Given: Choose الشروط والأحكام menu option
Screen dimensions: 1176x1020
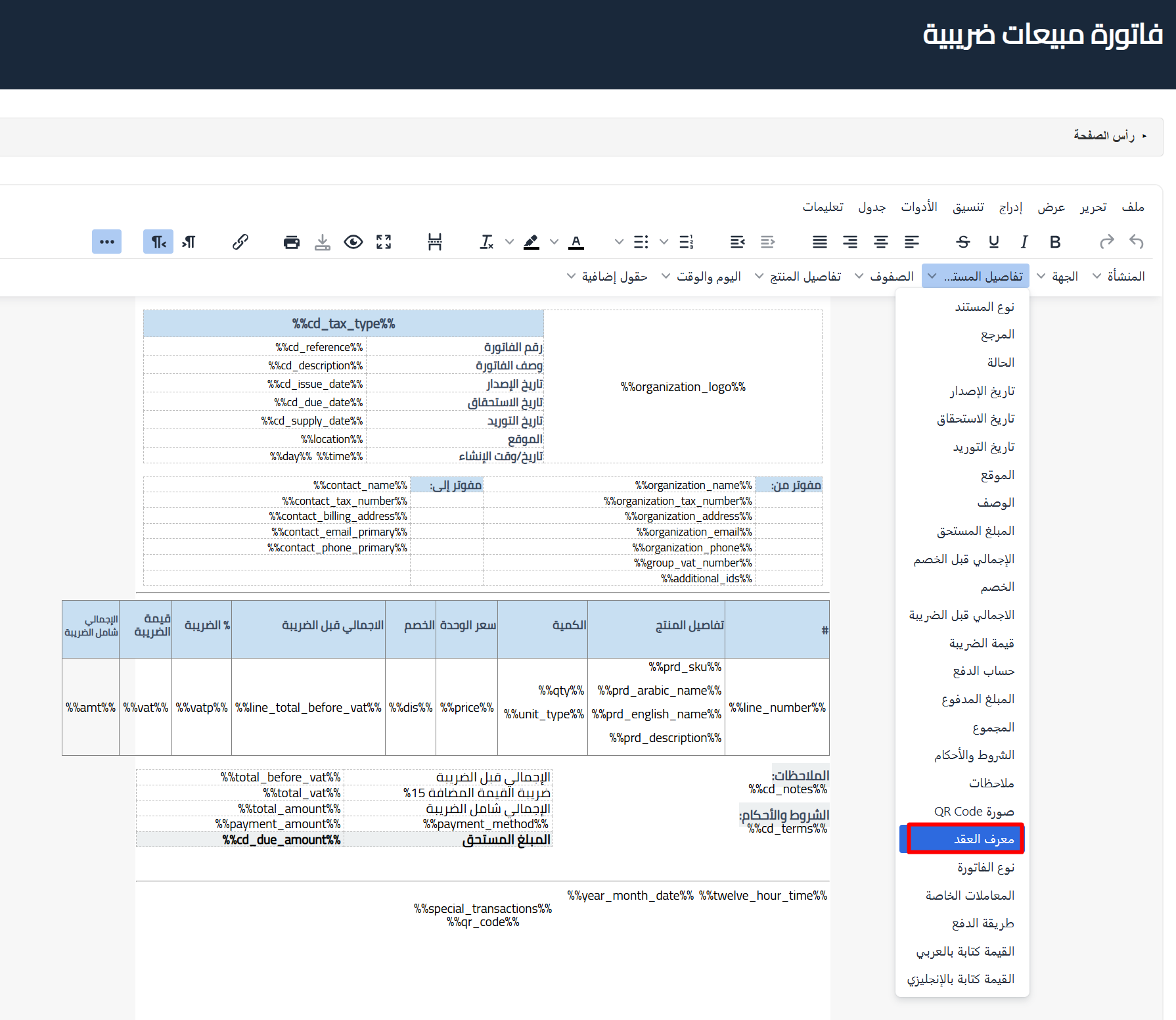Looking at the screenshot, I should point(962,755).
